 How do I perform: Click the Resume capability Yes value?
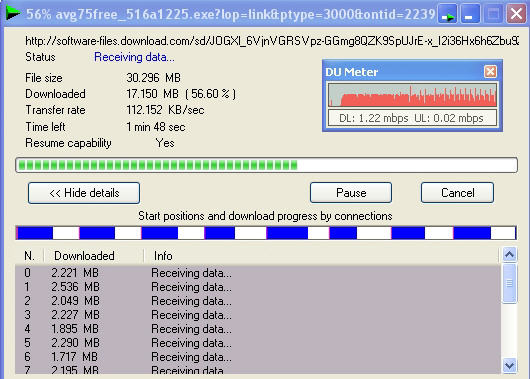coord(165,143)
